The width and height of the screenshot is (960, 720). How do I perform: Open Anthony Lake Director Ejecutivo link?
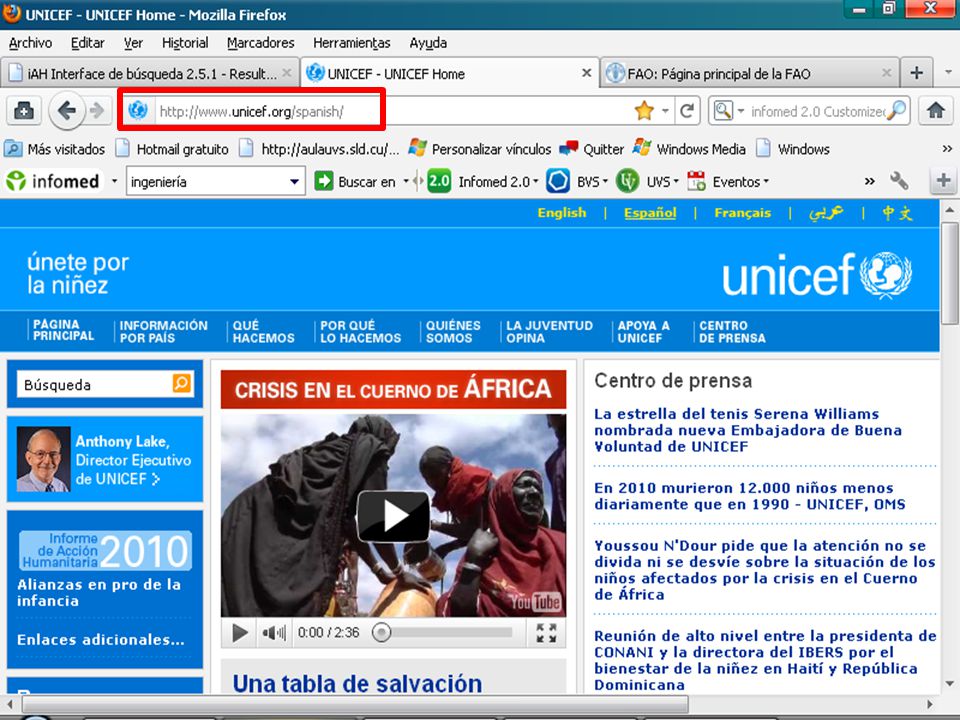(x=133, y=459)
